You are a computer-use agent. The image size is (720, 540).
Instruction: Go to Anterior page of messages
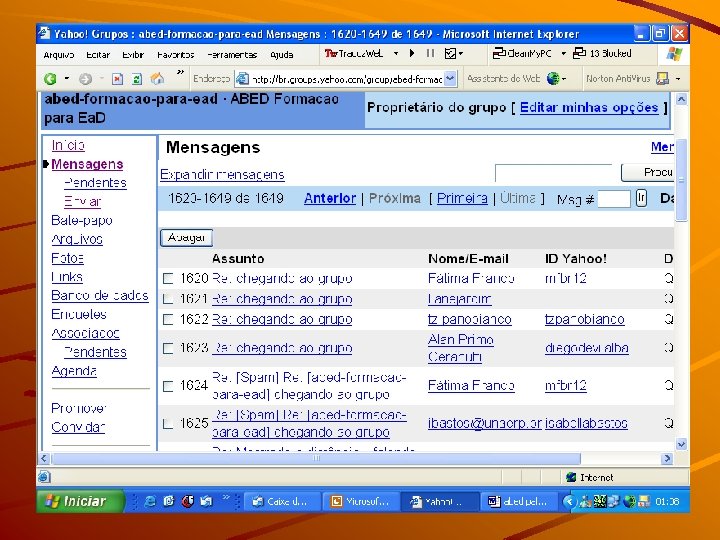(x=330, y=198)
